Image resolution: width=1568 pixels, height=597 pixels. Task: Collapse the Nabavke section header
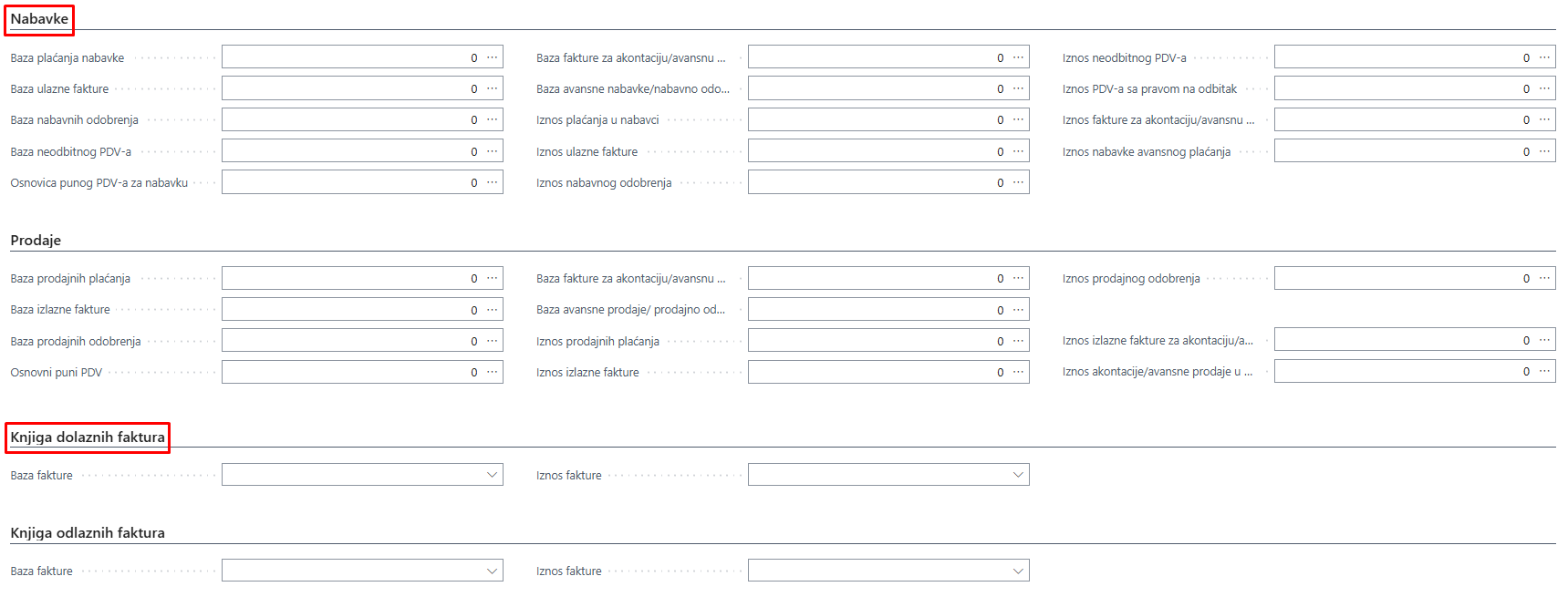coord(39,19)
